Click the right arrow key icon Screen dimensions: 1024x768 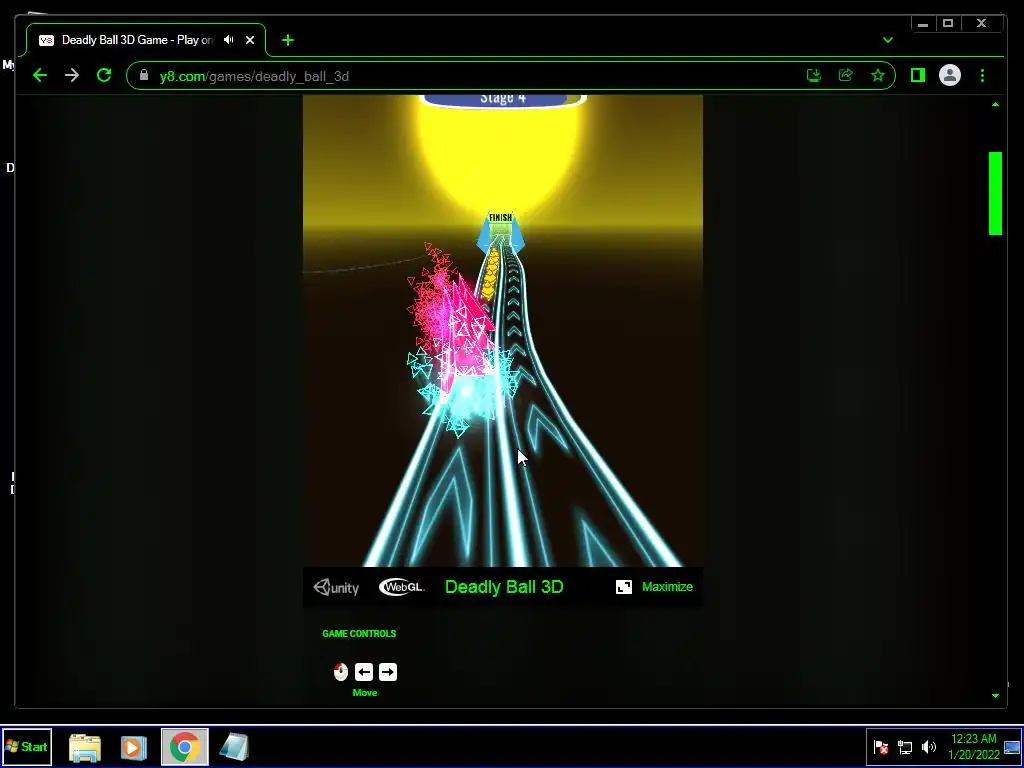click(387, 672)
